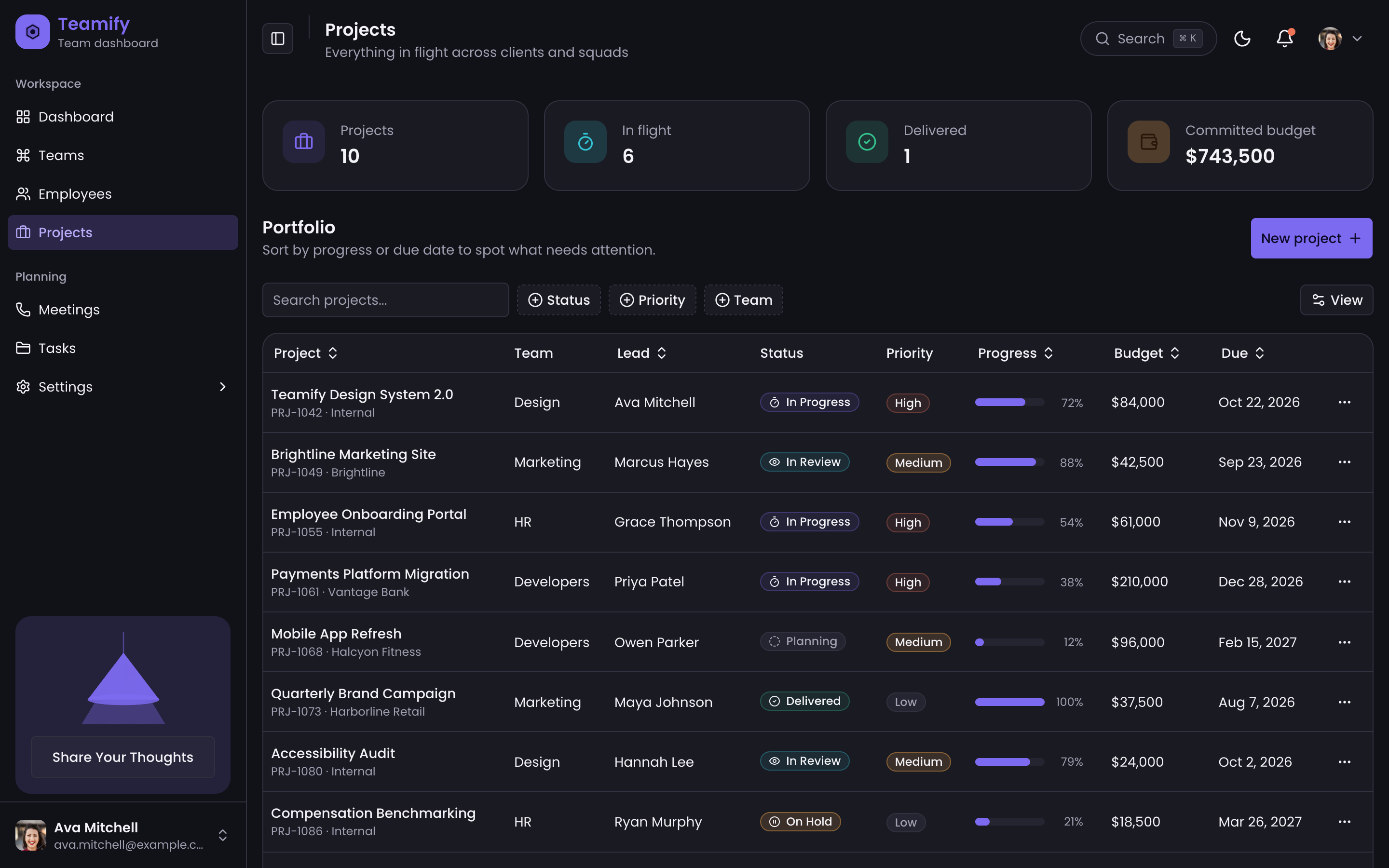
Task: Open Teams in the sidebar
Action: click(123, 155)
